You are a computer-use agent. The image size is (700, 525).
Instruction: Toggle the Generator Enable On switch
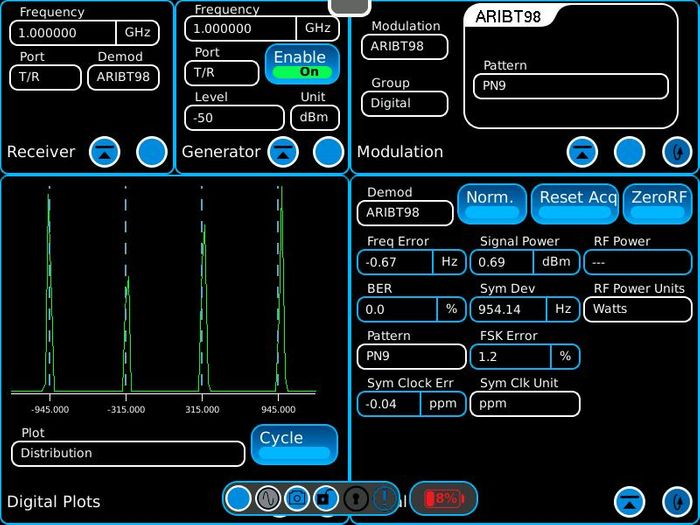click(x=302, y=64)
